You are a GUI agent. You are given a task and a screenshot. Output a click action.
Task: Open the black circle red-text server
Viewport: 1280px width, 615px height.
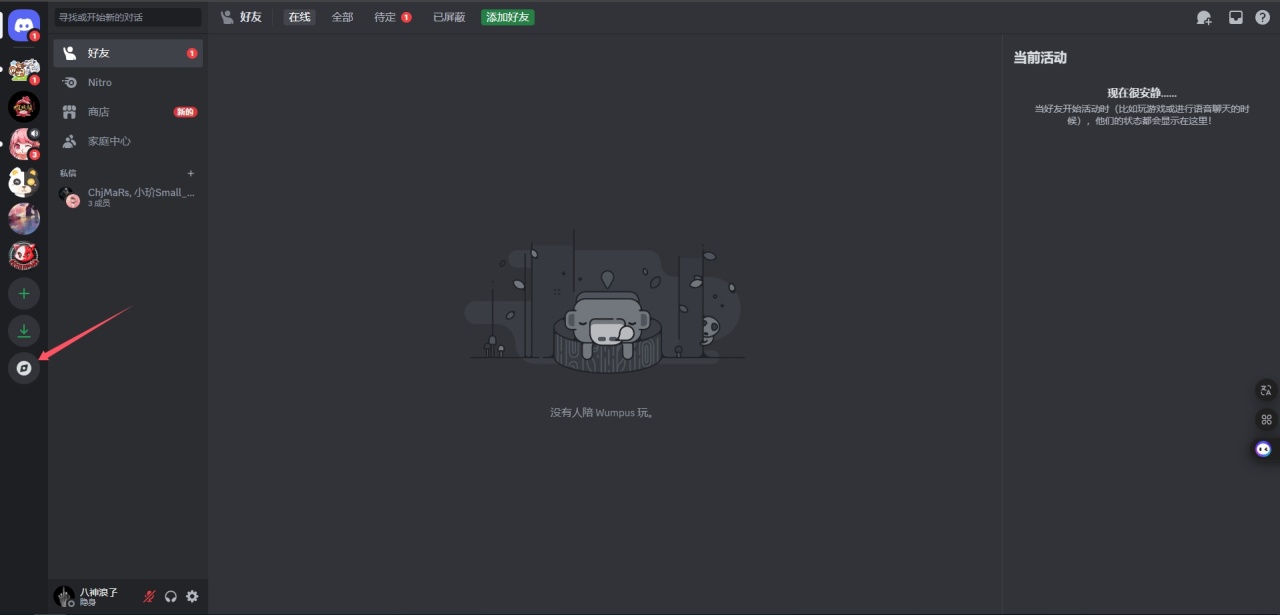coord(24,106)
